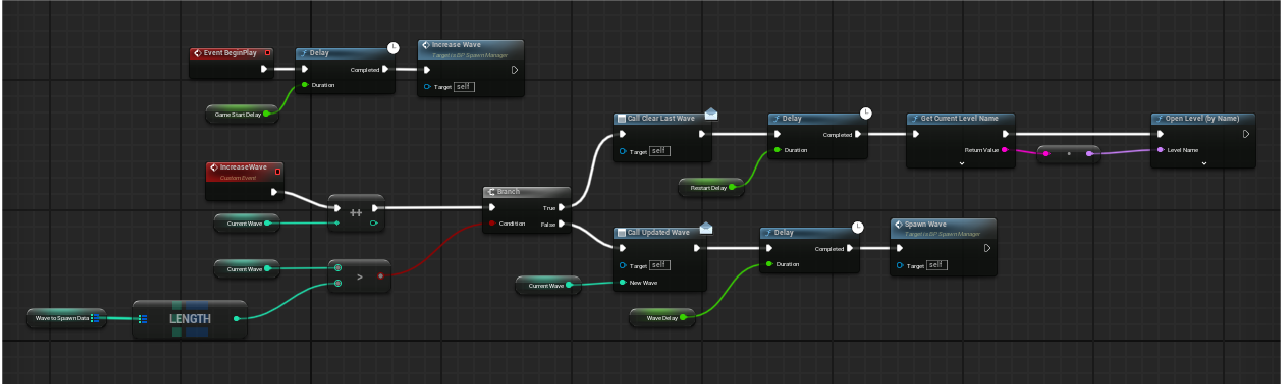Select the LENGTH array node

click(190, 319)
